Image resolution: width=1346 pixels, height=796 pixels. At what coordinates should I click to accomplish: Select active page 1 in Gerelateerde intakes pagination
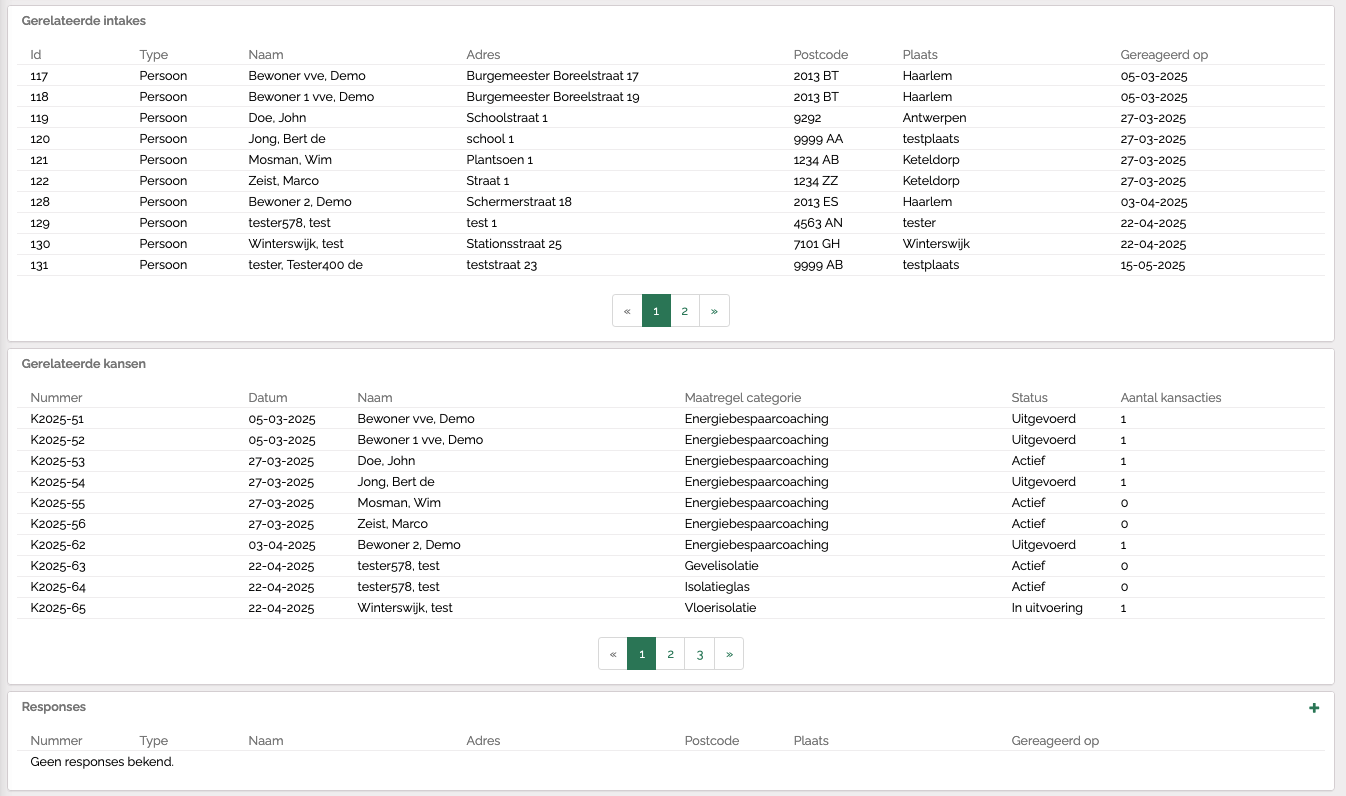point(656,311)
